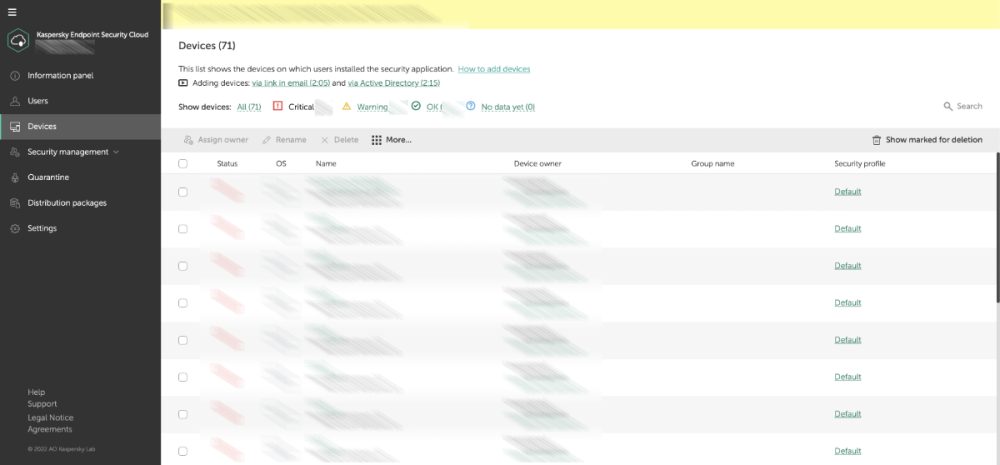Click the Users person icon
Viewport: 1000px width, 465px height.
pos(15,101)
